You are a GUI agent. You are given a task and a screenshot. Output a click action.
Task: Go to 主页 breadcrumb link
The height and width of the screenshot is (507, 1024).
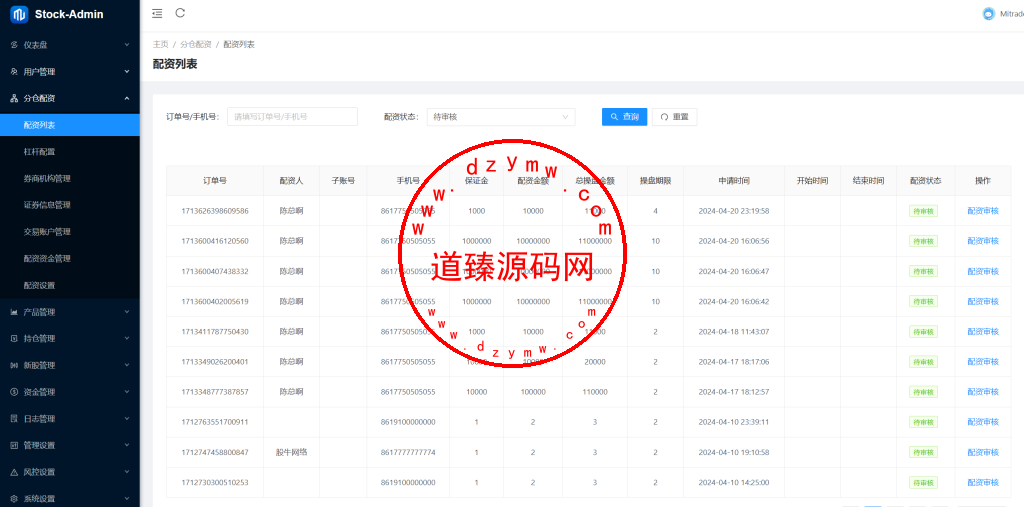pos(161,44)
